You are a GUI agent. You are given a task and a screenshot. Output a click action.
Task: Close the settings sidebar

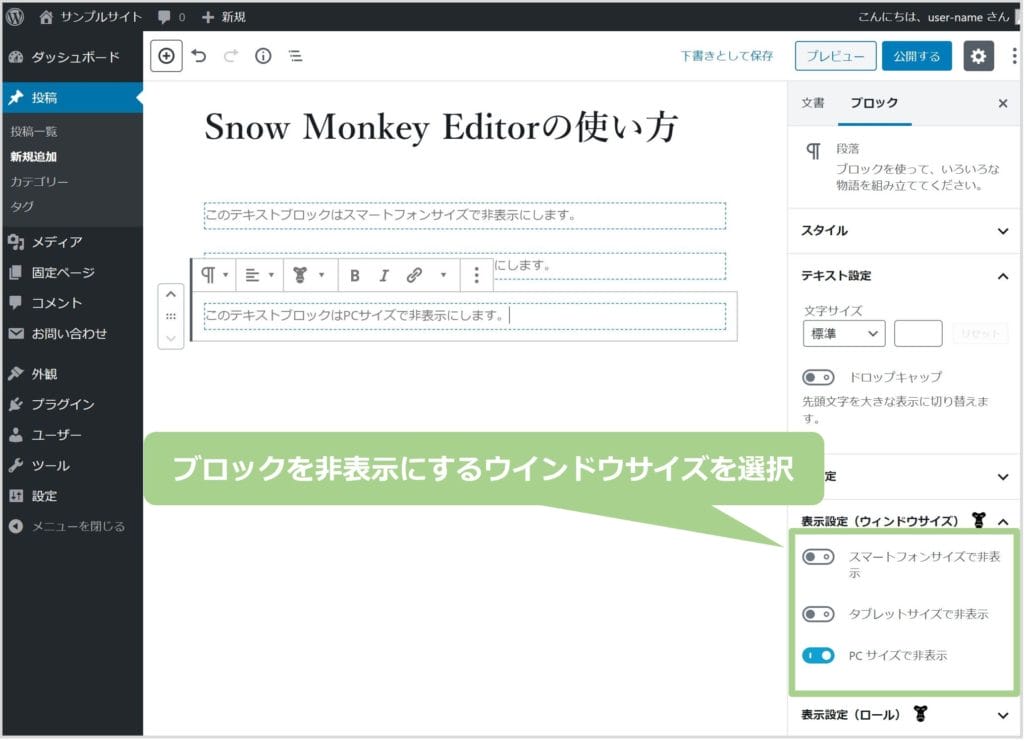1003,103
